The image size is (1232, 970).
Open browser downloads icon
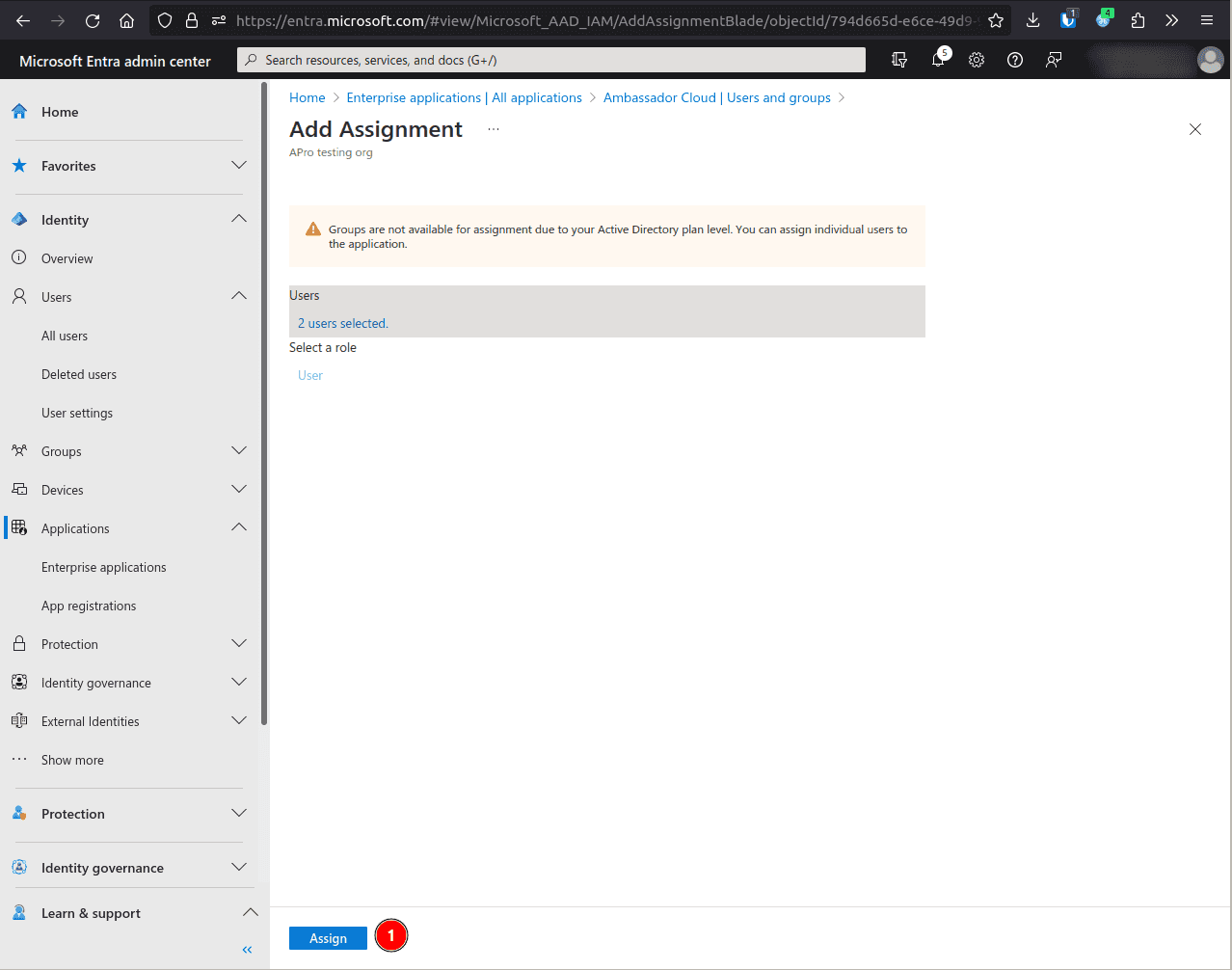tap(1032, 20)
